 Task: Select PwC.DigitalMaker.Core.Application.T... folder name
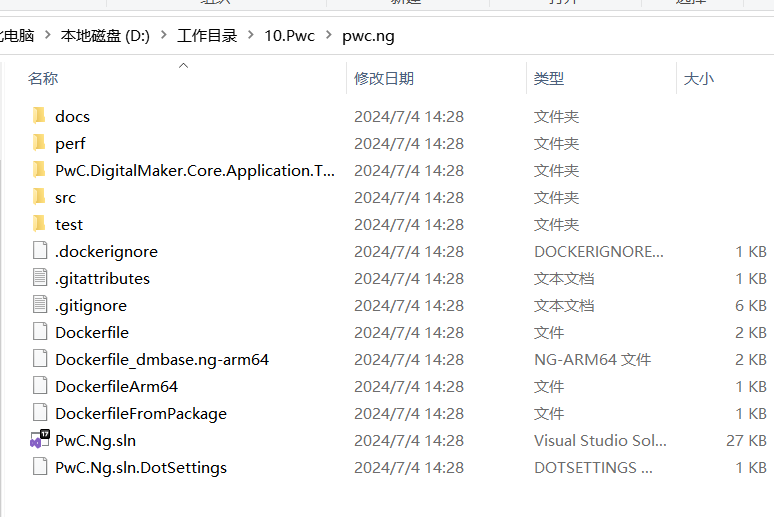(195, 171)
